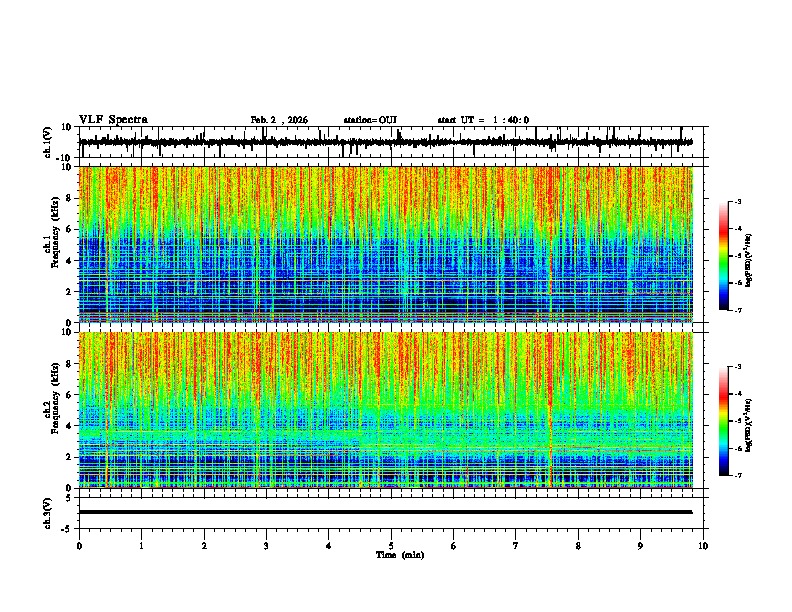Click the '-7' label on ch.2 colorbar
Image resolution: width=792 pixels, height=612 pixels.
click(x=738, y=476)
